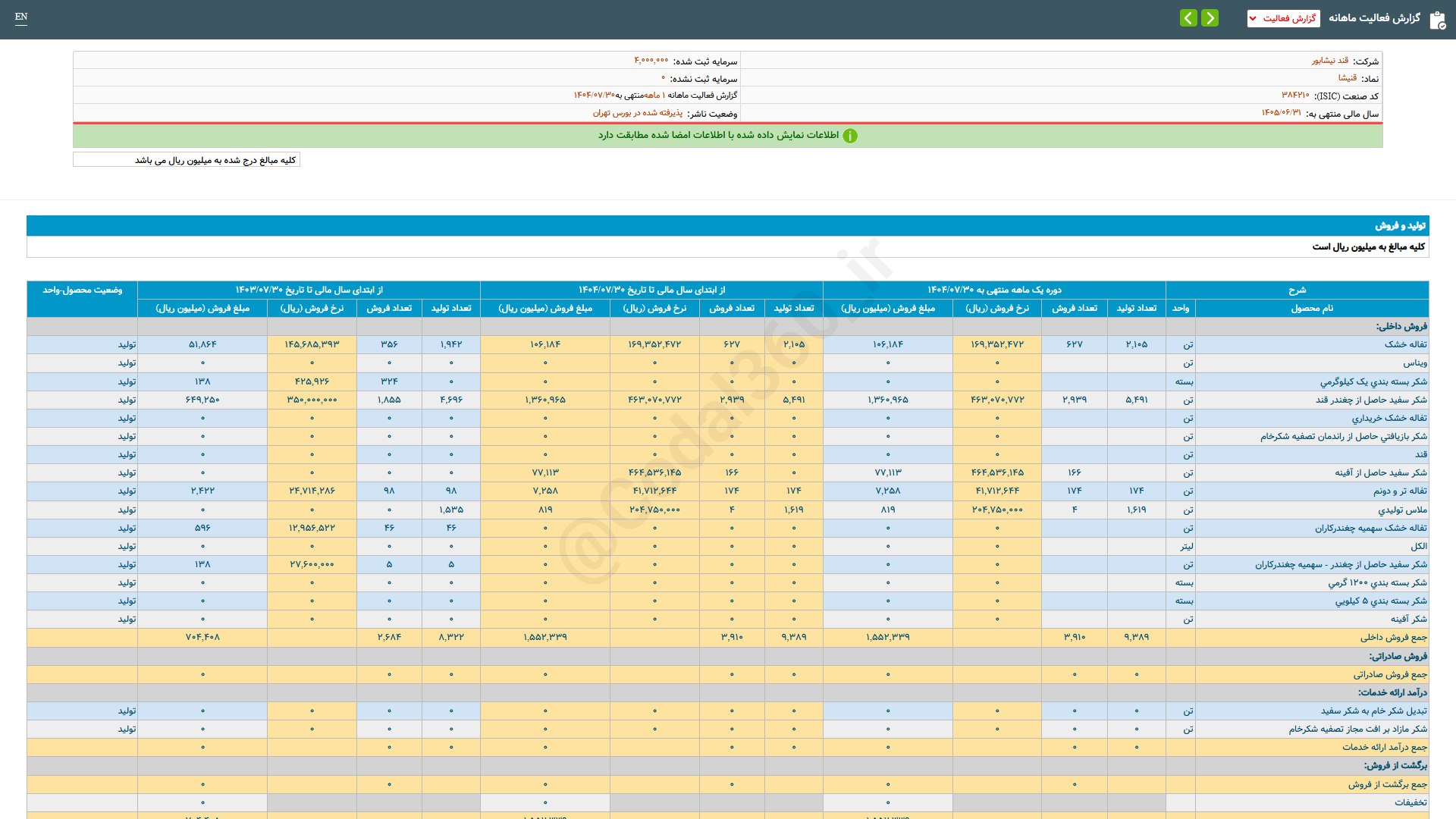Open company link قند نیشابور
1456x819 pixels.
point(1330,61)
